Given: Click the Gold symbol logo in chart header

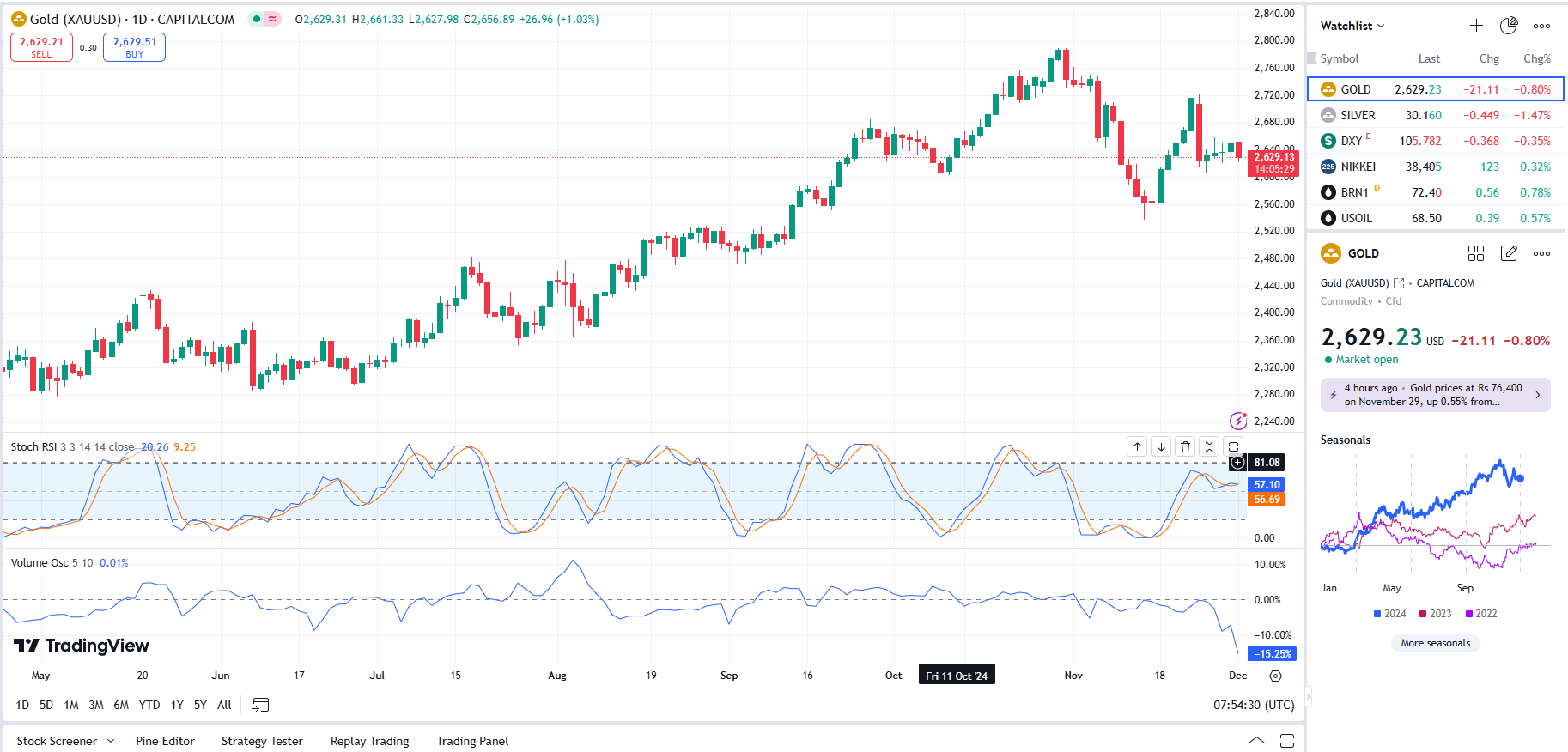Looking at the screenshot, I should click(19, 19).
